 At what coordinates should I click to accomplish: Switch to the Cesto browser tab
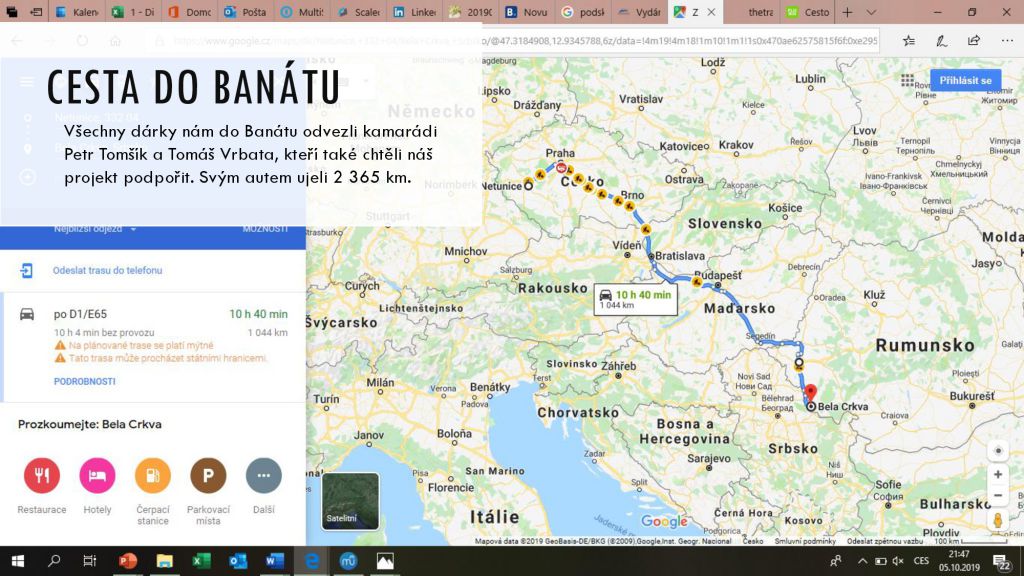coord(808,12)
